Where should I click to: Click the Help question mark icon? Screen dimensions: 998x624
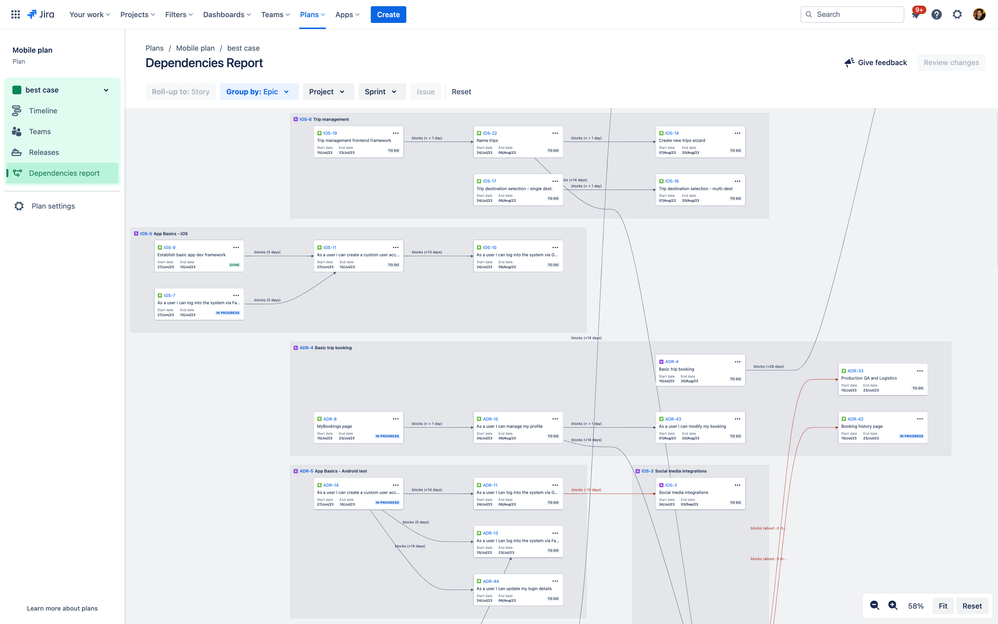(x=936, y=14)
